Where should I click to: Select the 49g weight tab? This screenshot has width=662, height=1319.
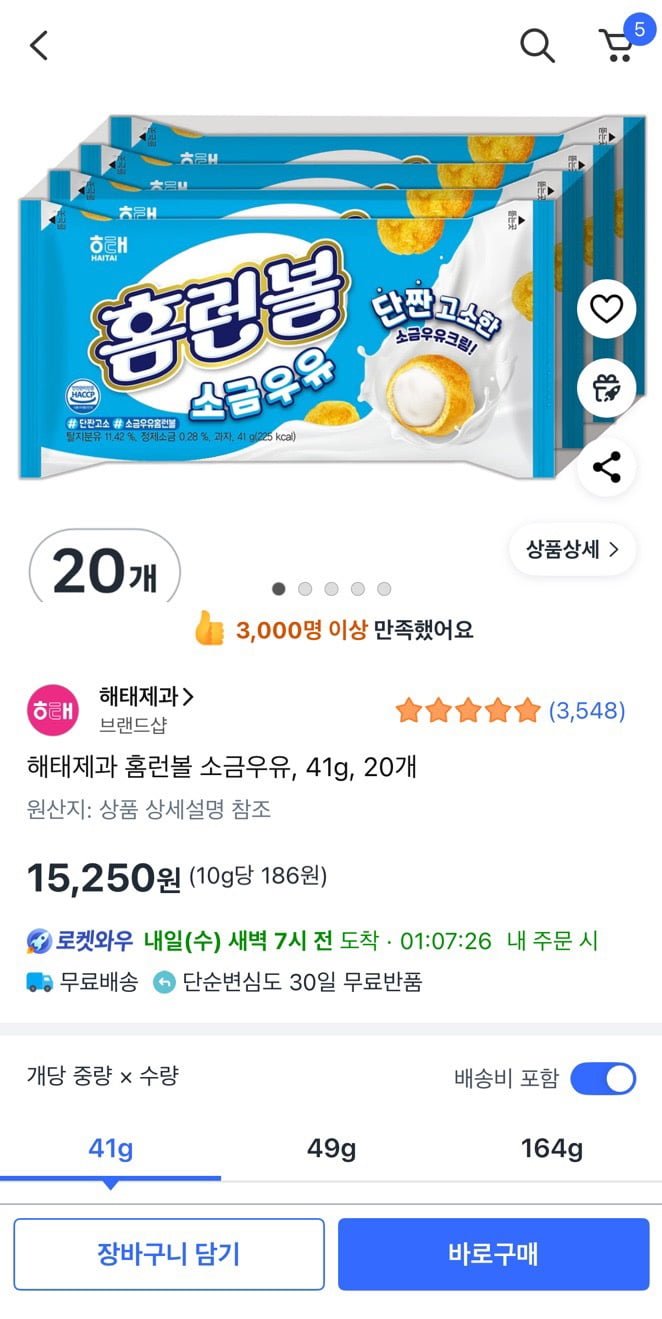coord(331,1149)
